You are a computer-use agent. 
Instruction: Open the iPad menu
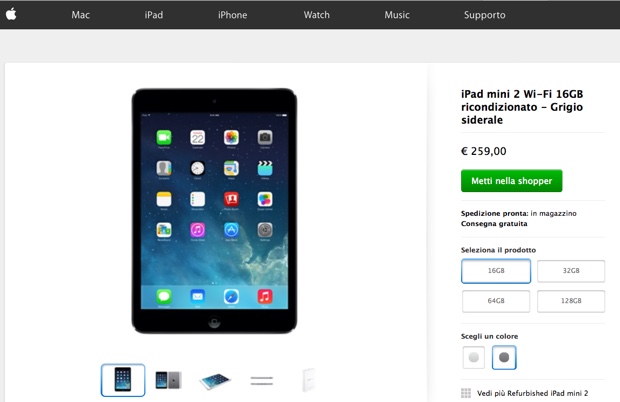coord(153,15)
